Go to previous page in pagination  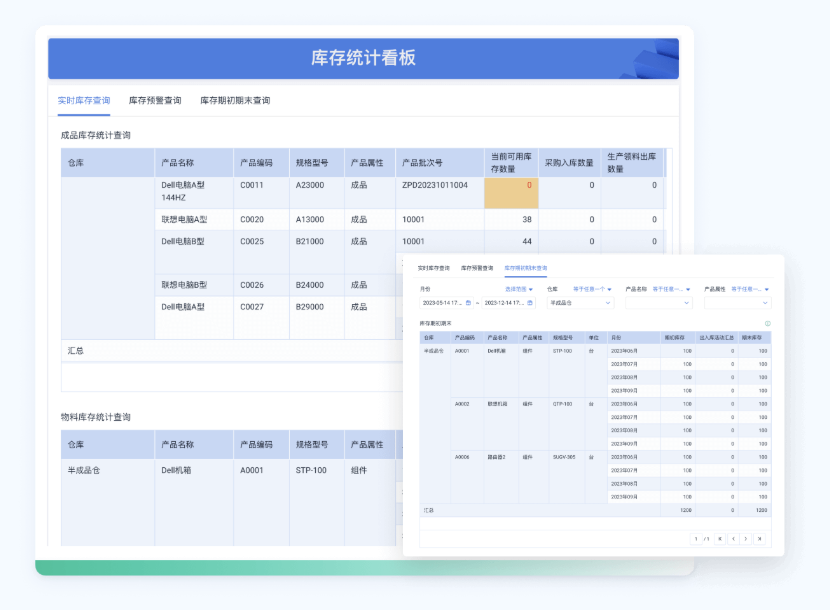pos(732,539)
